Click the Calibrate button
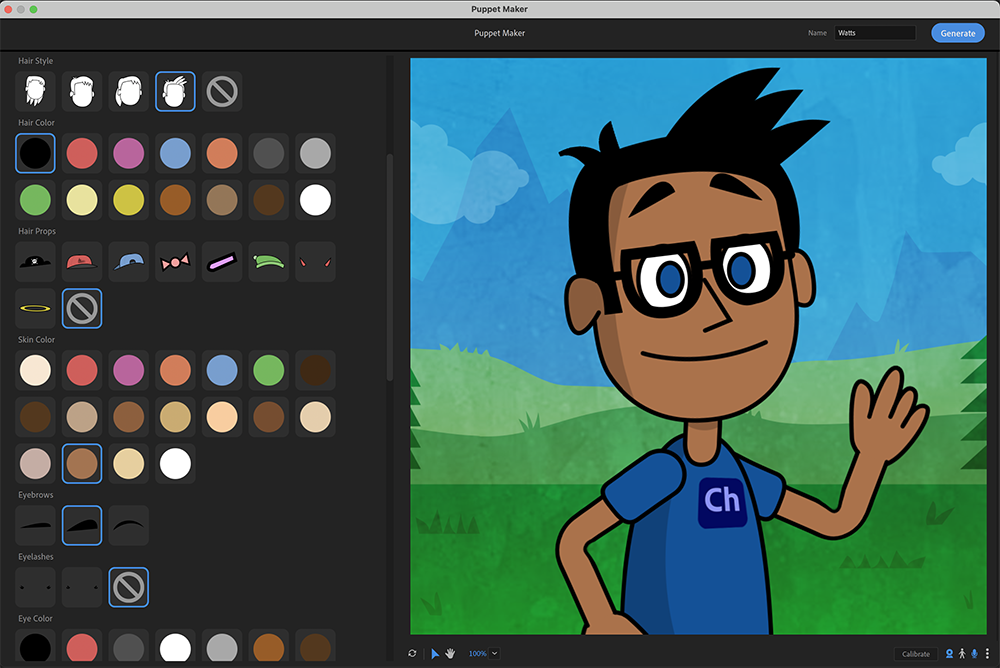The width and height of the screenshot is (1000, 668). pyautogui.click(x=916, y=653)
